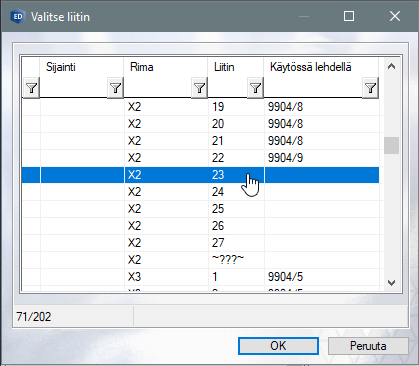
Task: Click the scrollbar down arrow
Action: click(391, 283)
